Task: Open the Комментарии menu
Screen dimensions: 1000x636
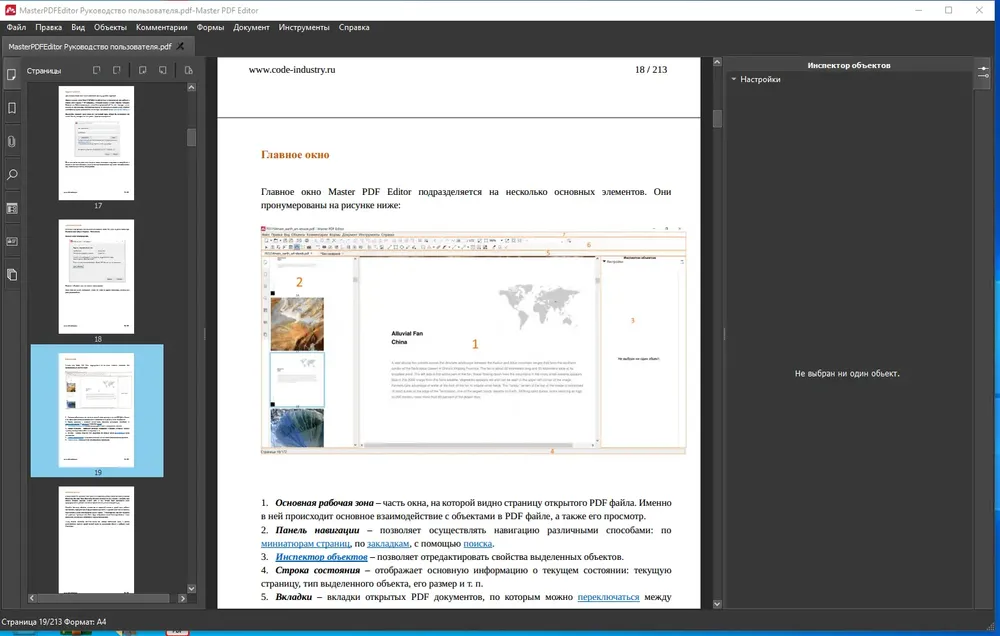Action: pos(161,27)
